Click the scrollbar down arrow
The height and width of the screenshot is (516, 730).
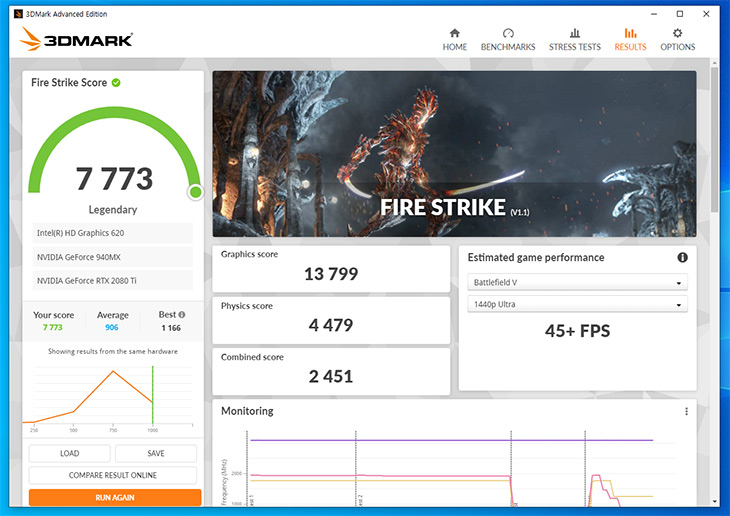[x=715, y=502]
